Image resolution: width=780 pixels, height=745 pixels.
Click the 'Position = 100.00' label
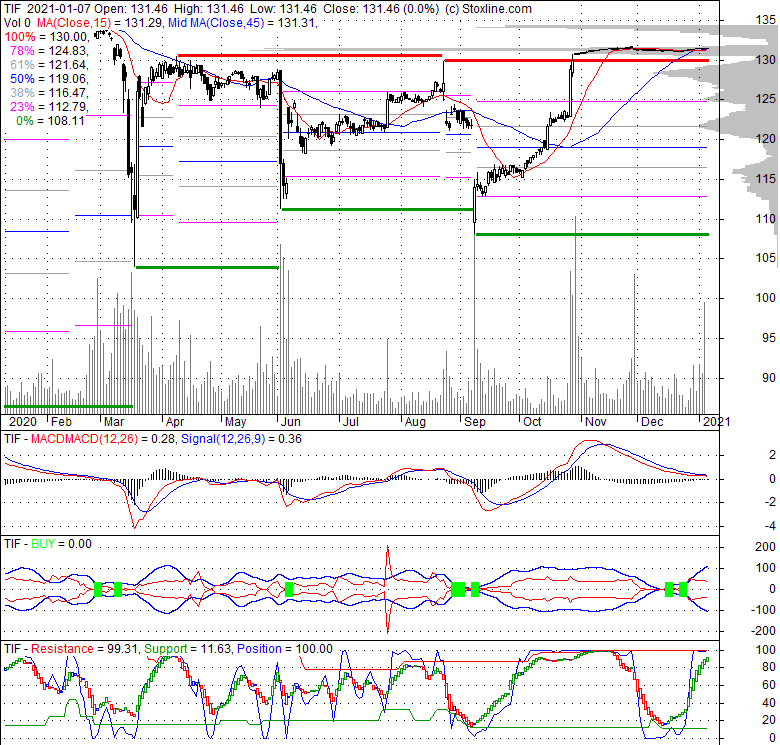point(285,649)
